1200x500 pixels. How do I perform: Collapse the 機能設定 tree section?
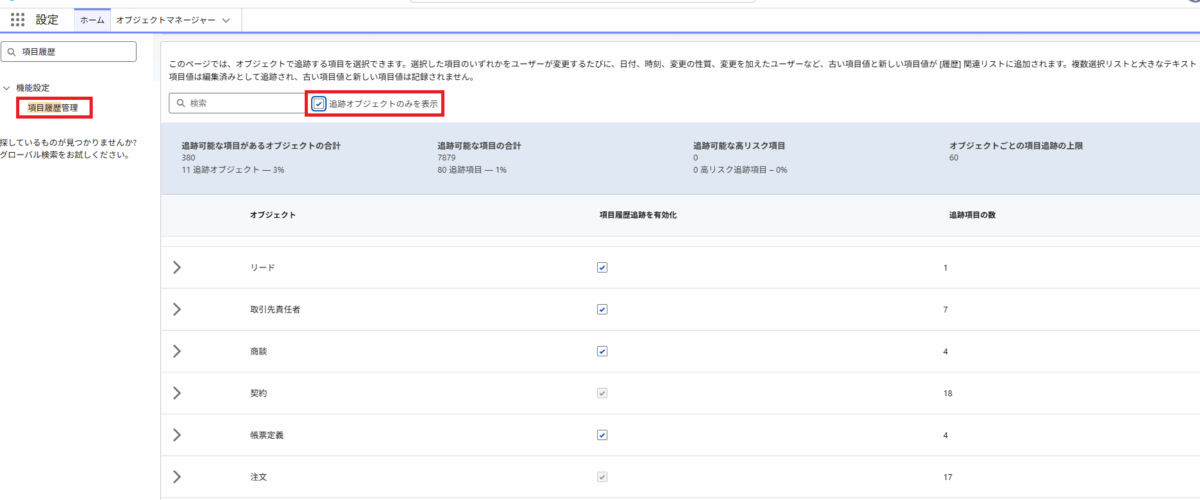pyautogui.click(x=7, y=88)
